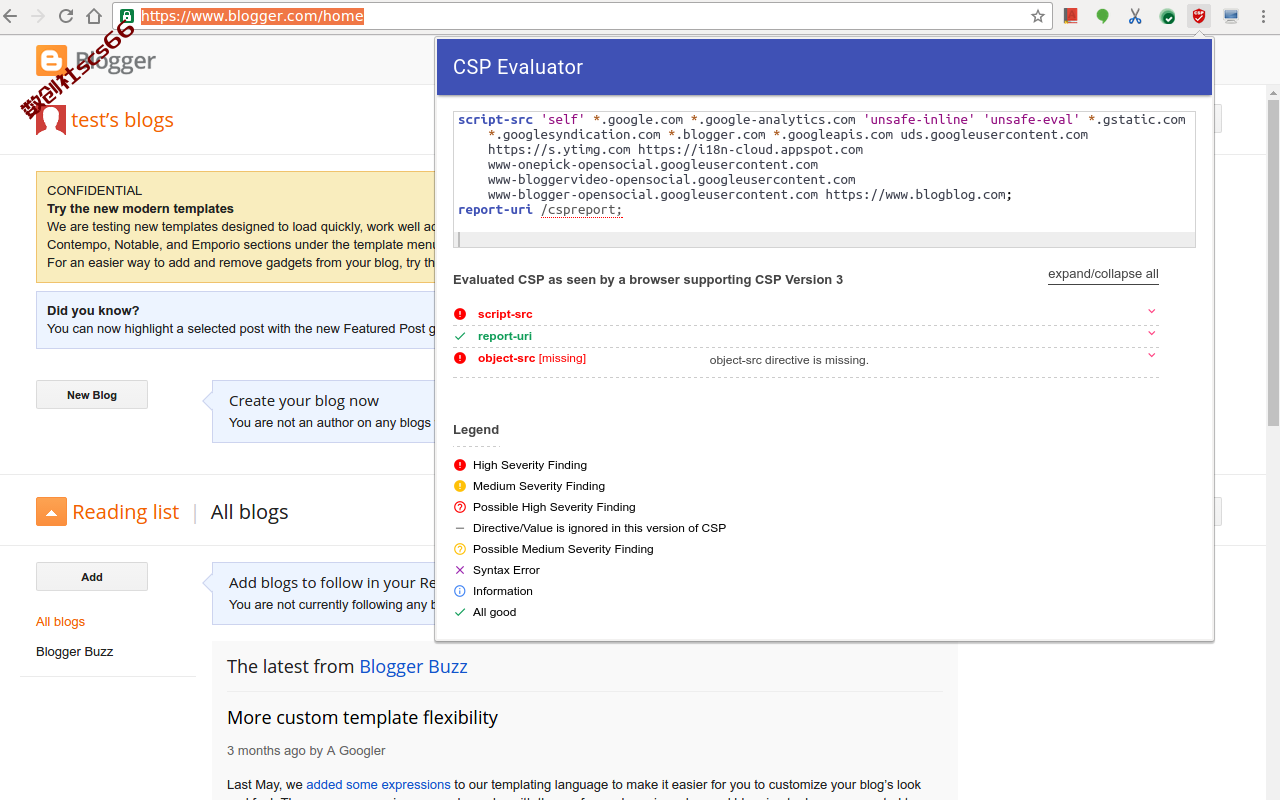Click the browser address bar URL

252,16
